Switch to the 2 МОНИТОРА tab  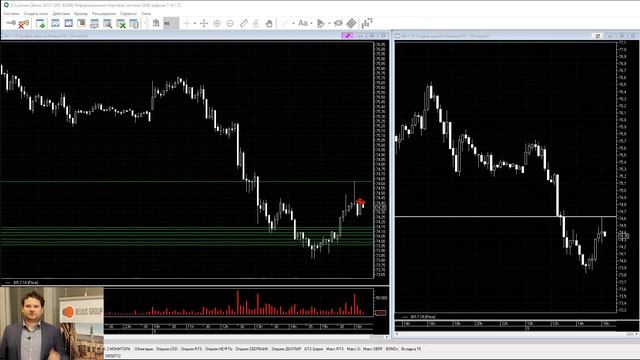point(117,349)
